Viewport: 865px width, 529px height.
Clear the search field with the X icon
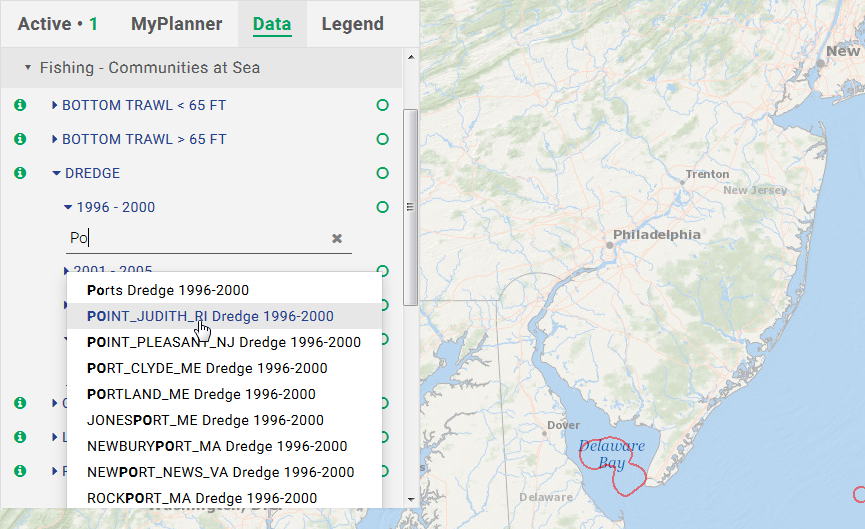coord(337,238)
